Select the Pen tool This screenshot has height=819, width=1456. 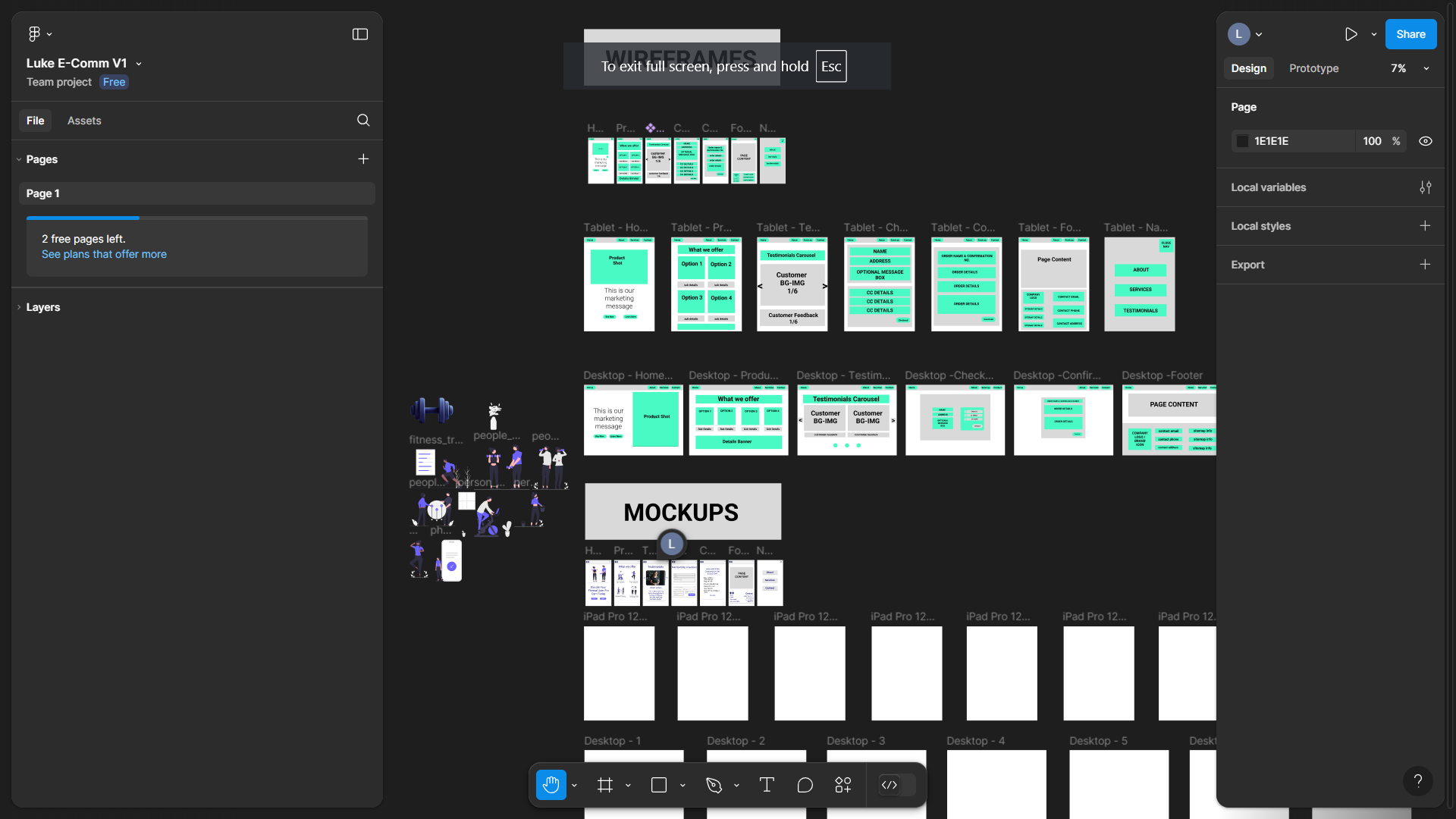pyautogui.click(x=714, y=785)
